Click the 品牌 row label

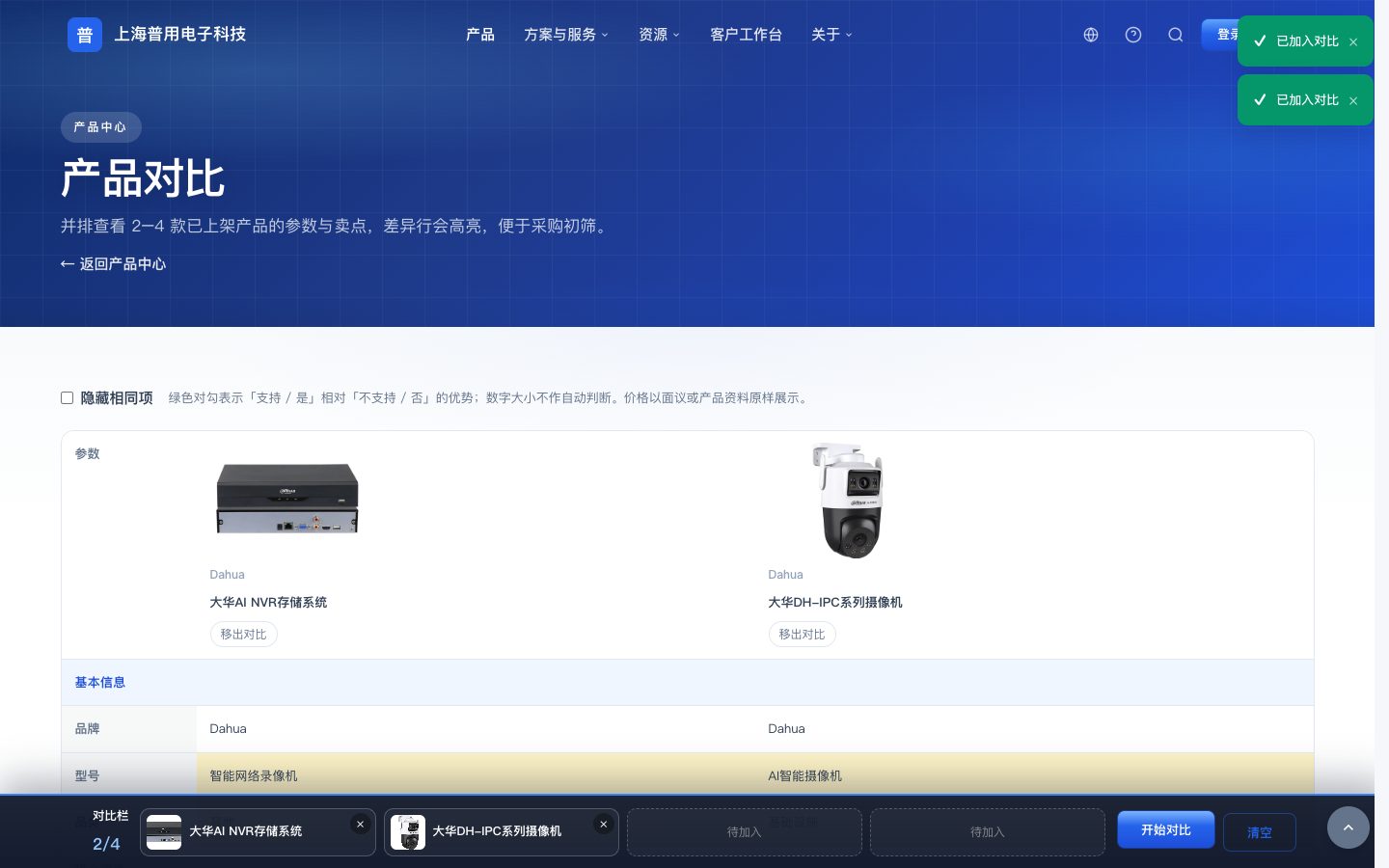coord(88,728)
